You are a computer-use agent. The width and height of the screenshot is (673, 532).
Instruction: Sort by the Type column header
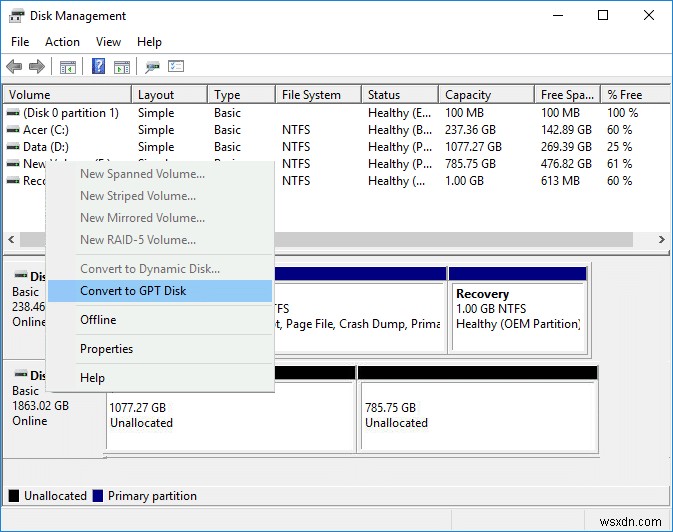(x=242, y=95)
